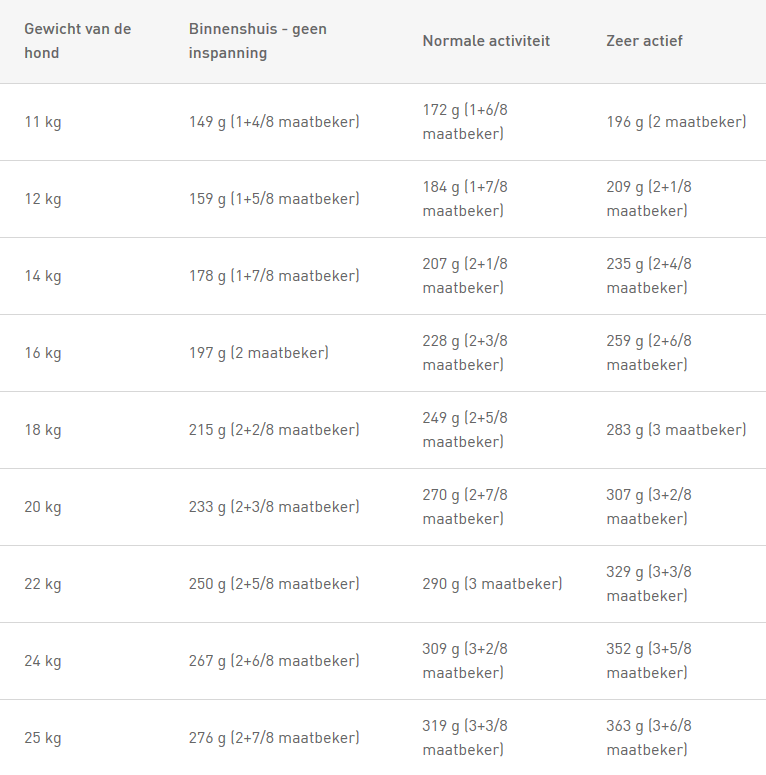Select the 'Binnenshuis - geen inspanning' header
This screenshot has height=775, width=766.
257,41
